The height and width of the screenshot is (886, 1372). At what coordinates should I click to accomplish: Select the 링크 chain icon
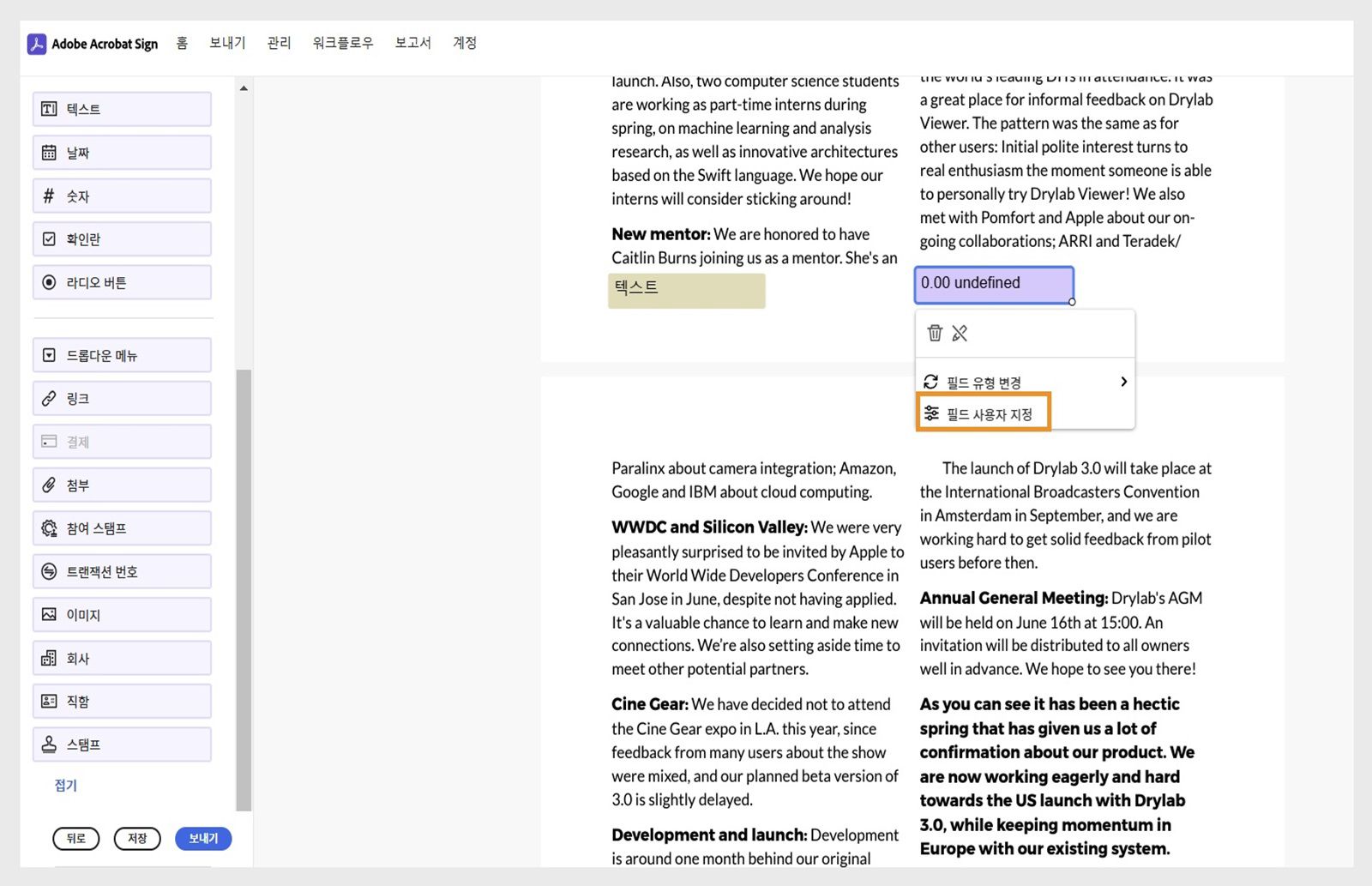tap(49, 399)
